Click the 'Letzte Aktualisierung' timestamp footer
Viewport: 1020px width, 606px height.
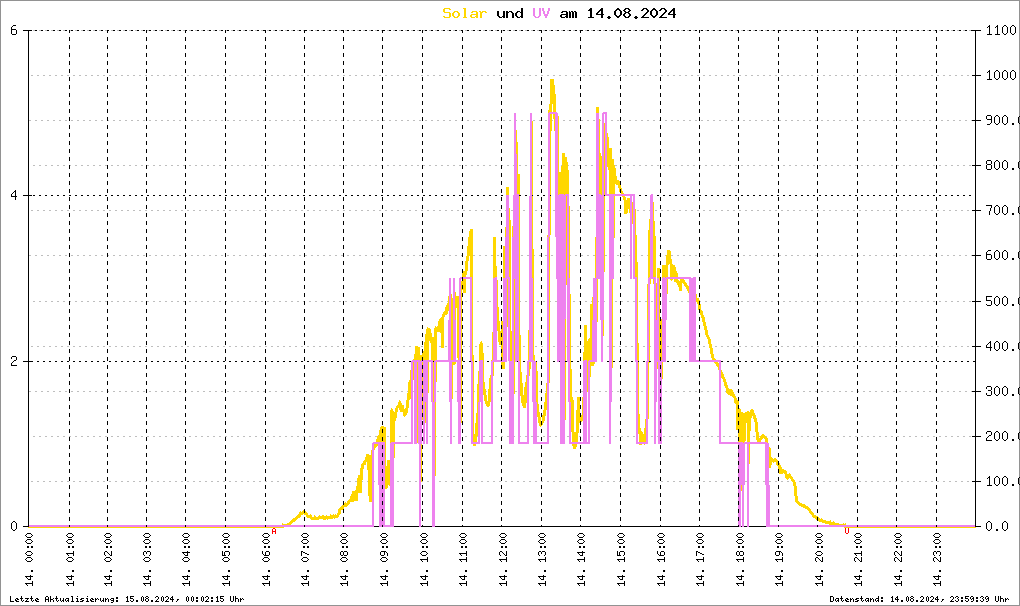[x=127, y=599]
